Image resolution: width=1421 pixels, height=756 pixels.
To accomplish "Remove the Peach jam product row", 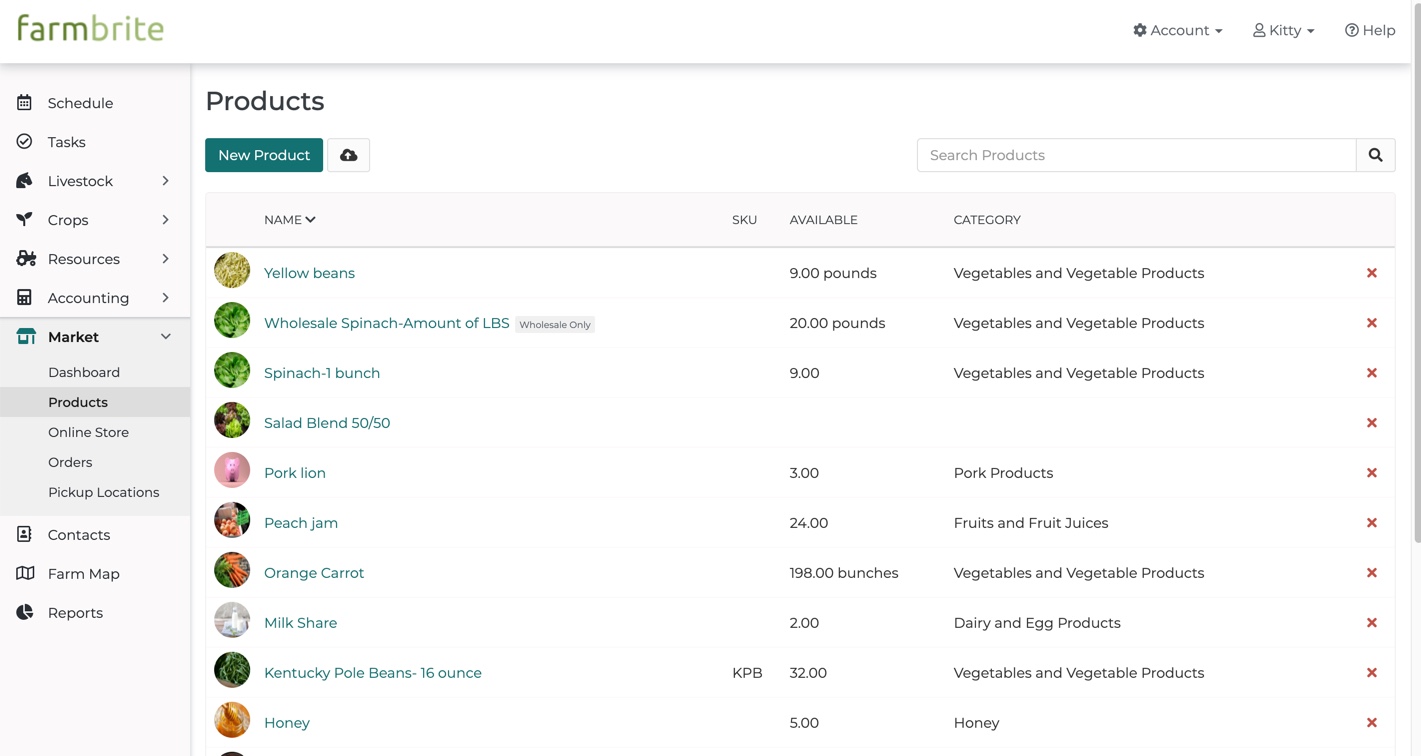I will click(x=1371, y=523).
